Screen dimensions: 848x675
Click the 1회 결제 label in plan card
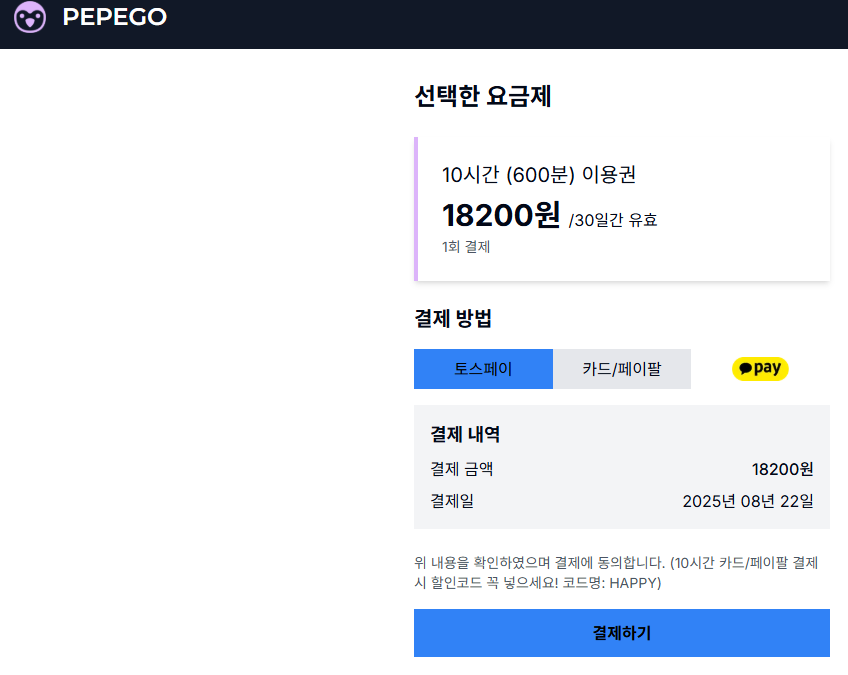466,247
